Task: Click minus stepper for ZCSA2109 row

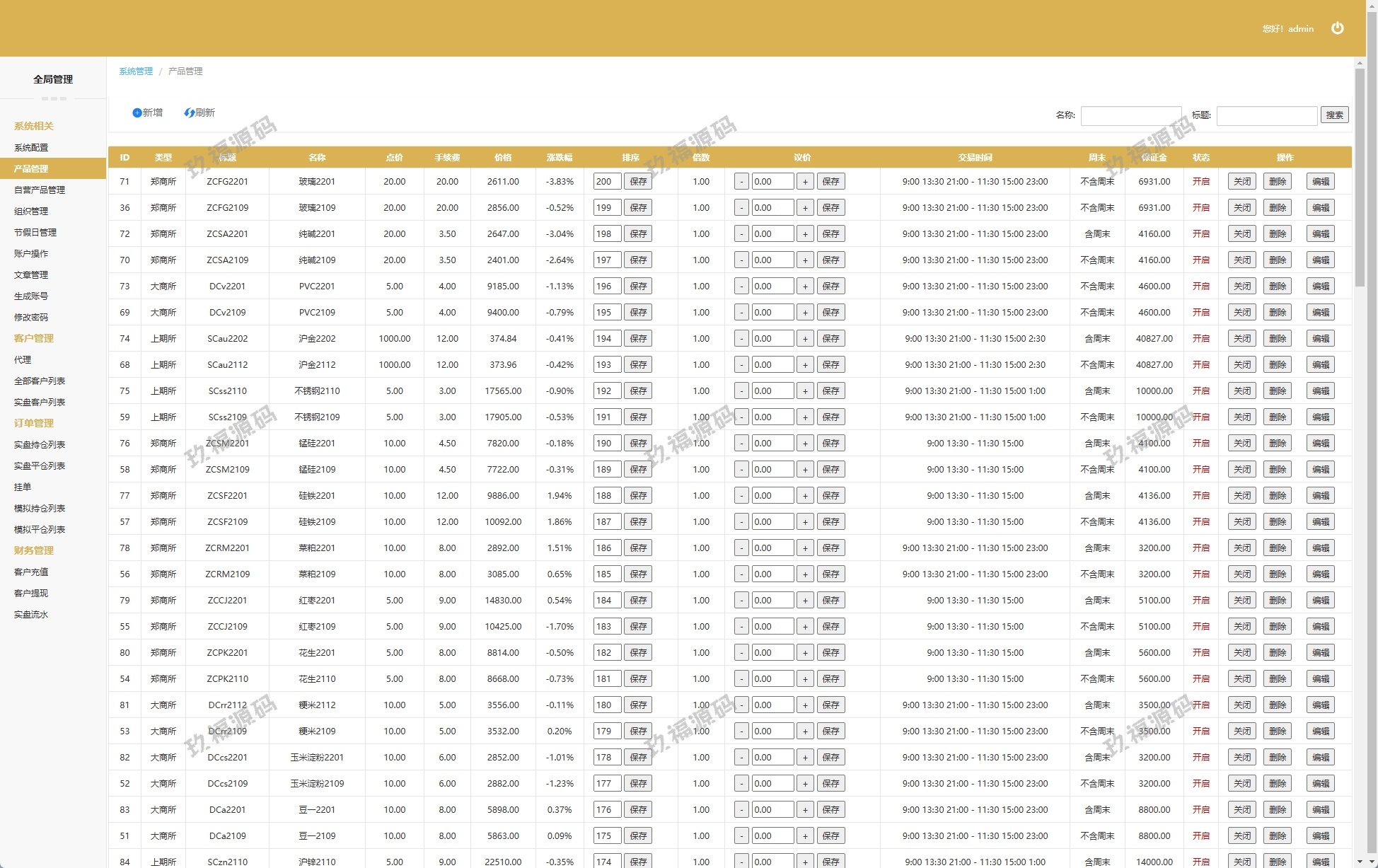Action: click(741, 260)
